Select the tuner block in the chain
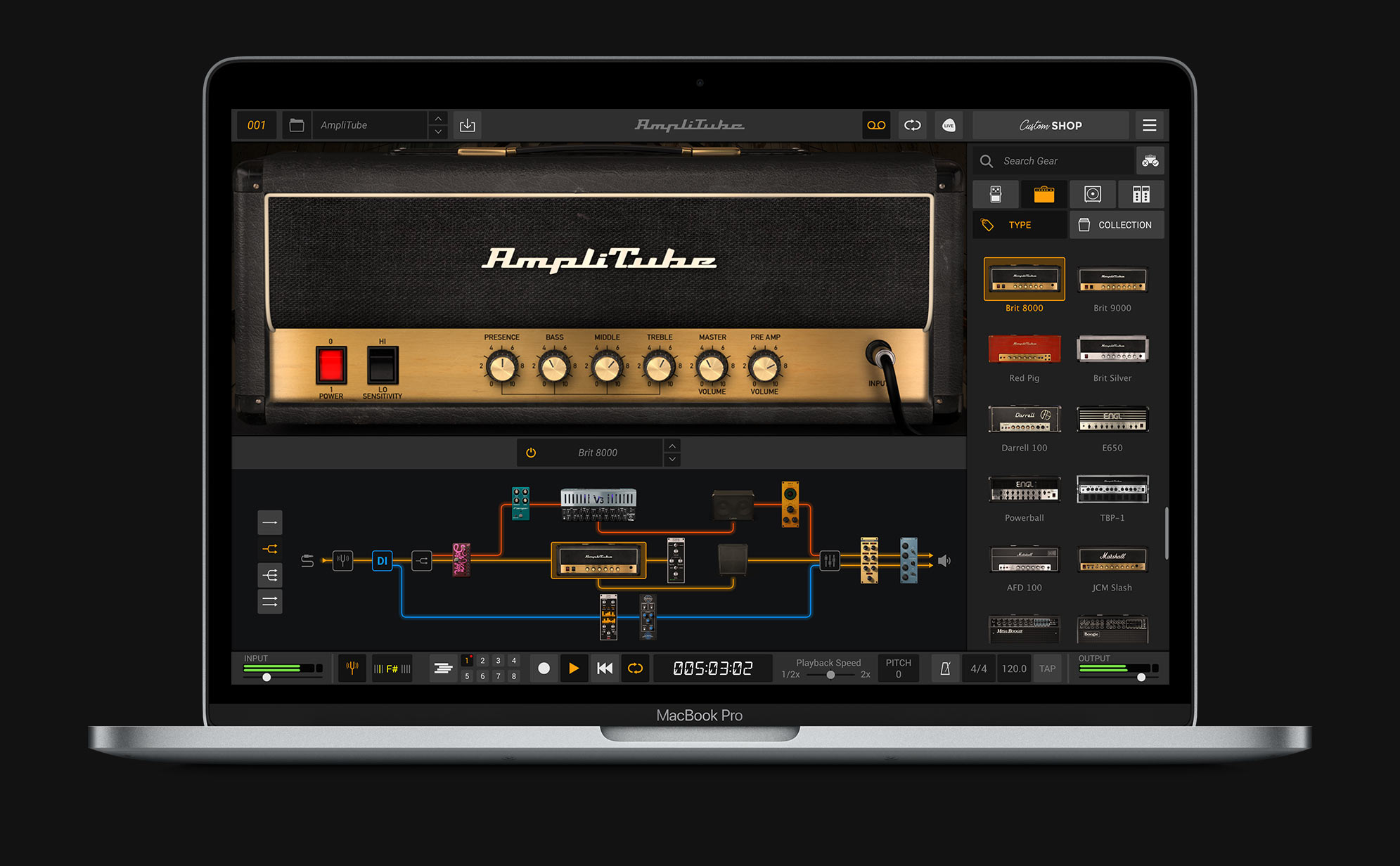The image size is (1400, 866). click(x=342, y=560)
